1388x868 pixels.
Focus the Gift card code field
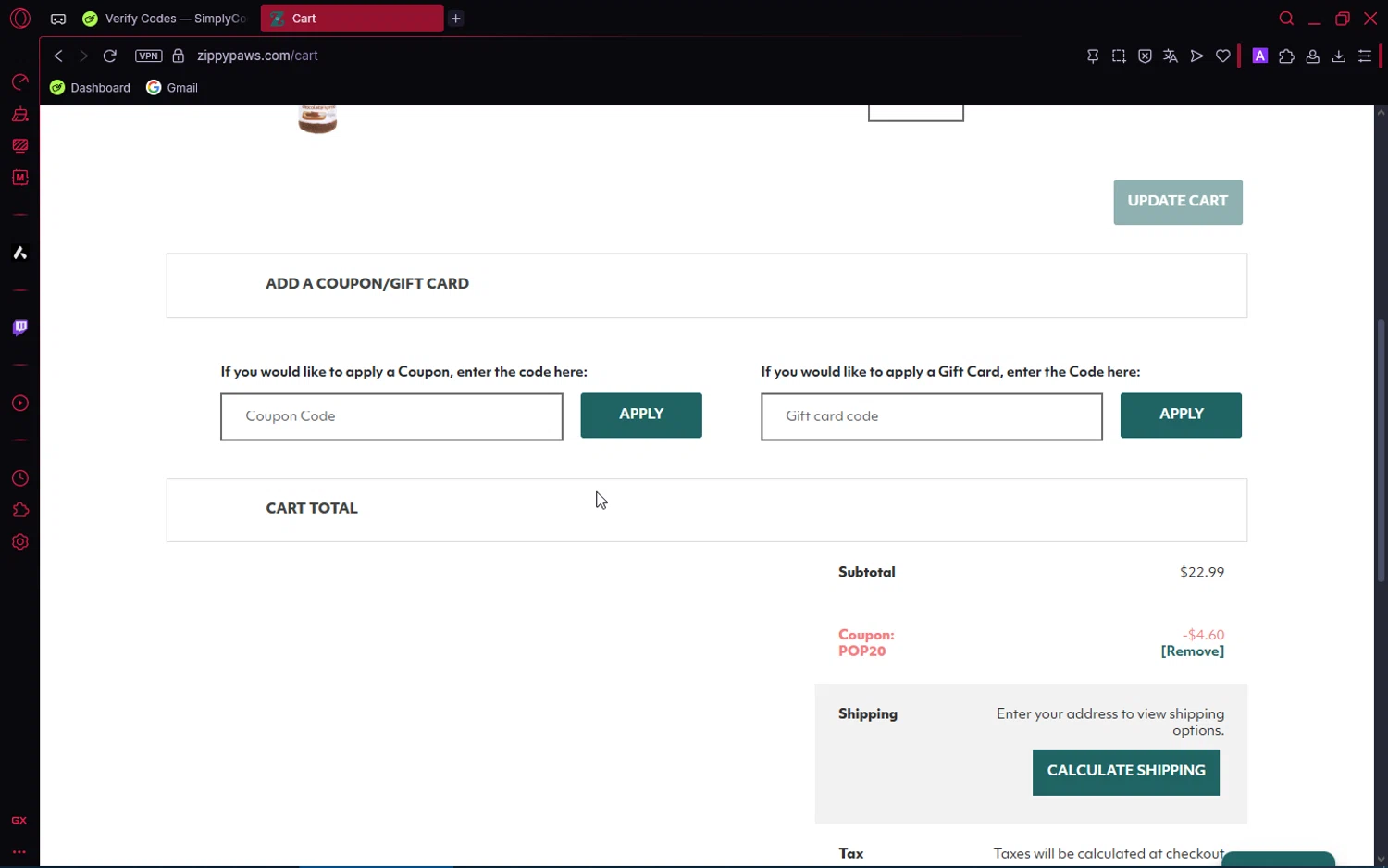point(932,416)
